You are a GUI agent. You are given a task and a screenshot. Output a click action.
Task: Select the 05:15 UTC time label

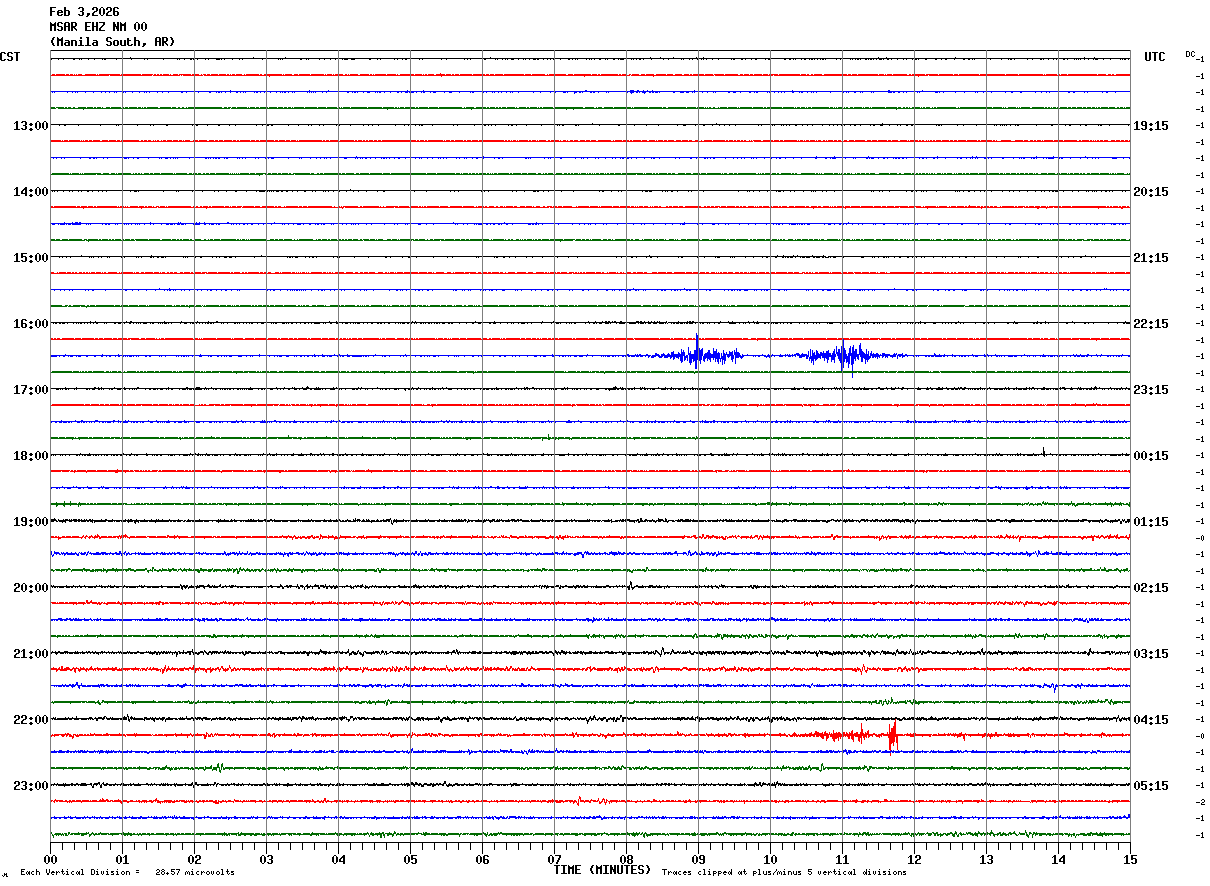[1150, 786]
